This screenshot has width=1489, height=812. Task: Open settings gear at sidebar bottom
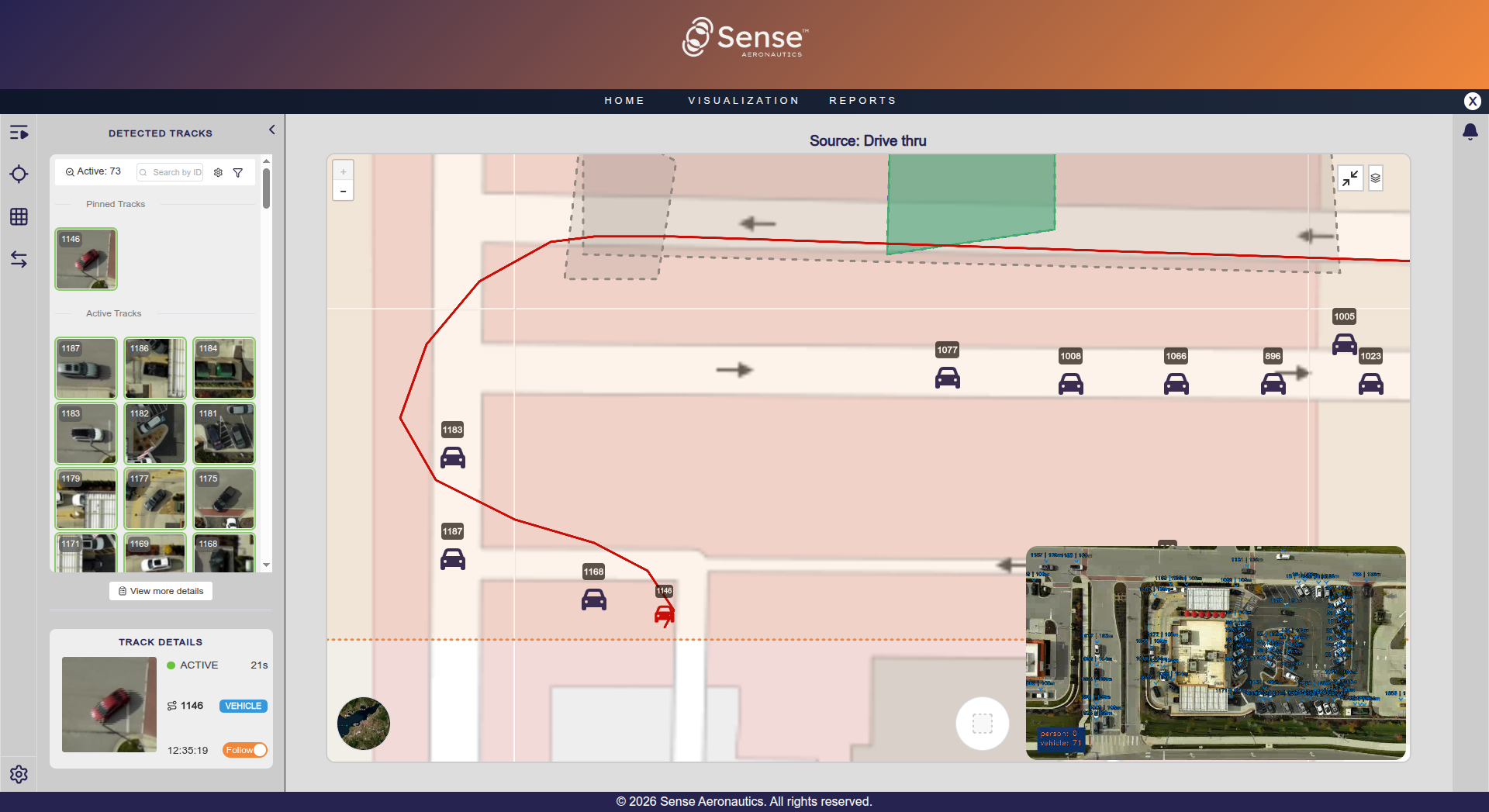(19, 774)
